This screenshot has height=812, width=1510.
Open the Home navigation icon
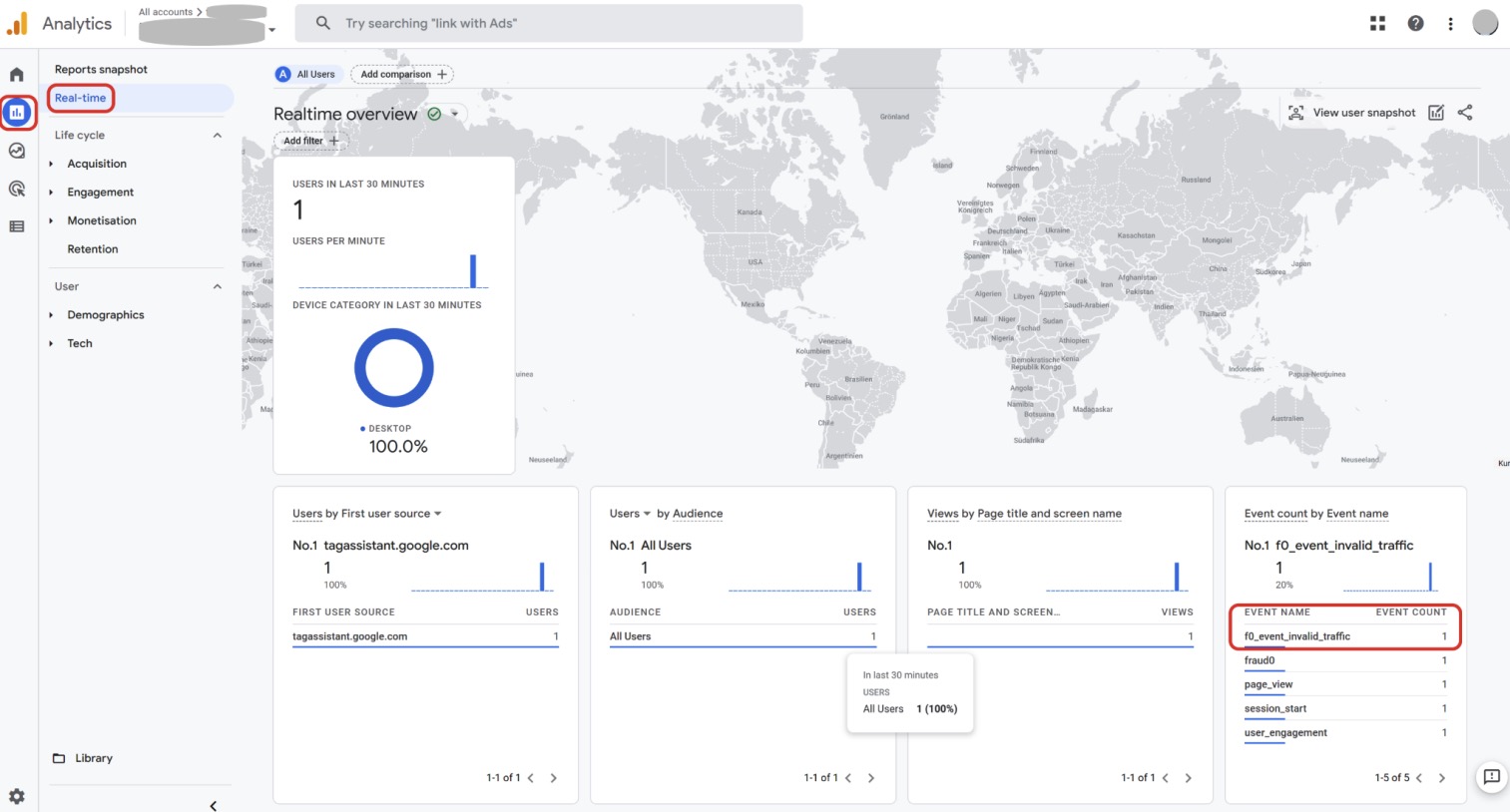(x=17, y=74)
